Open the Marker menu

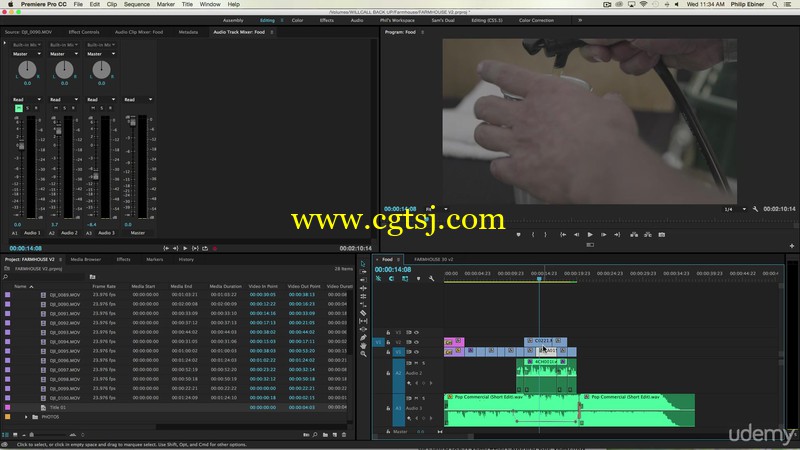coord(165,4)
